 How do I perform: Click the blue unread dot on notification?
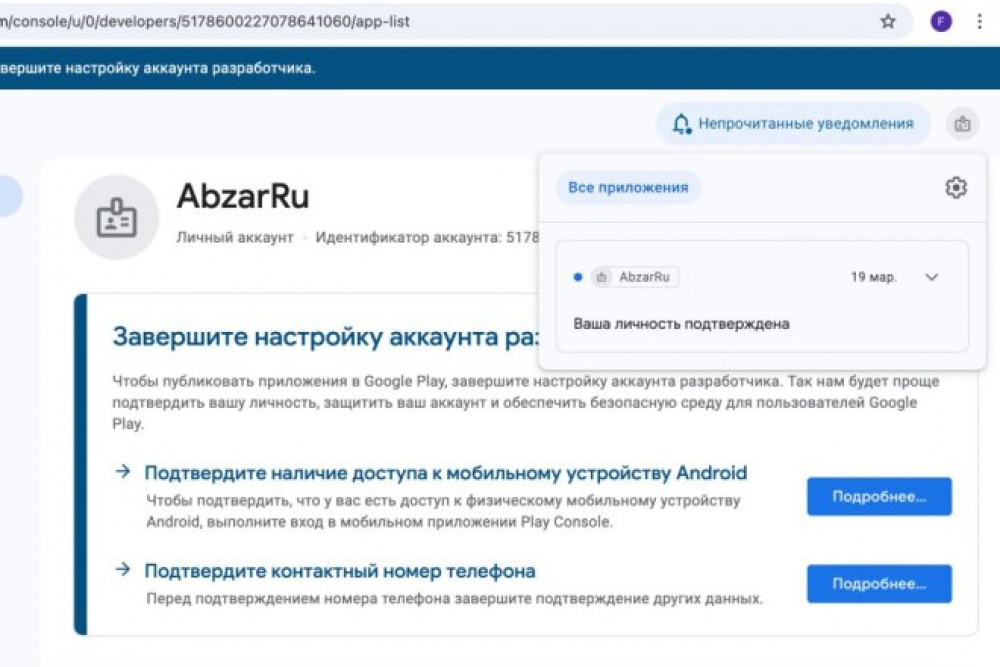pyautogui.click(x=578, y=277)
